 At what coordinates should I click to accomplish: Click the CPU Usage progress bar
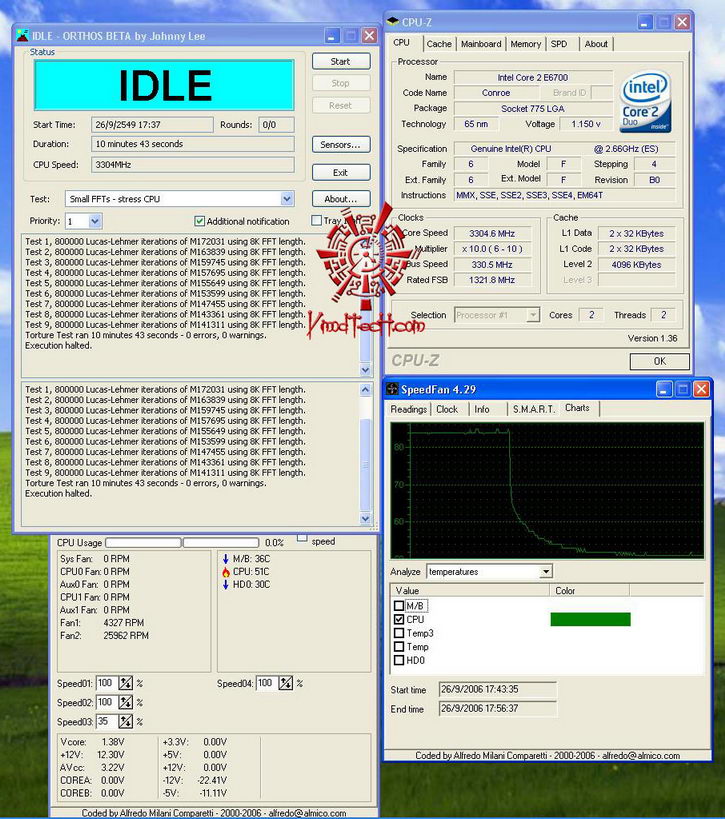tap(182, 543)
